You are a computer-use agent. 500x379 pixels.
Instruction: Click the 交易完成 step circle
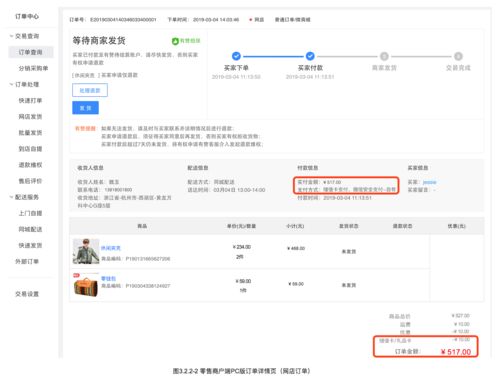point(458,56)
